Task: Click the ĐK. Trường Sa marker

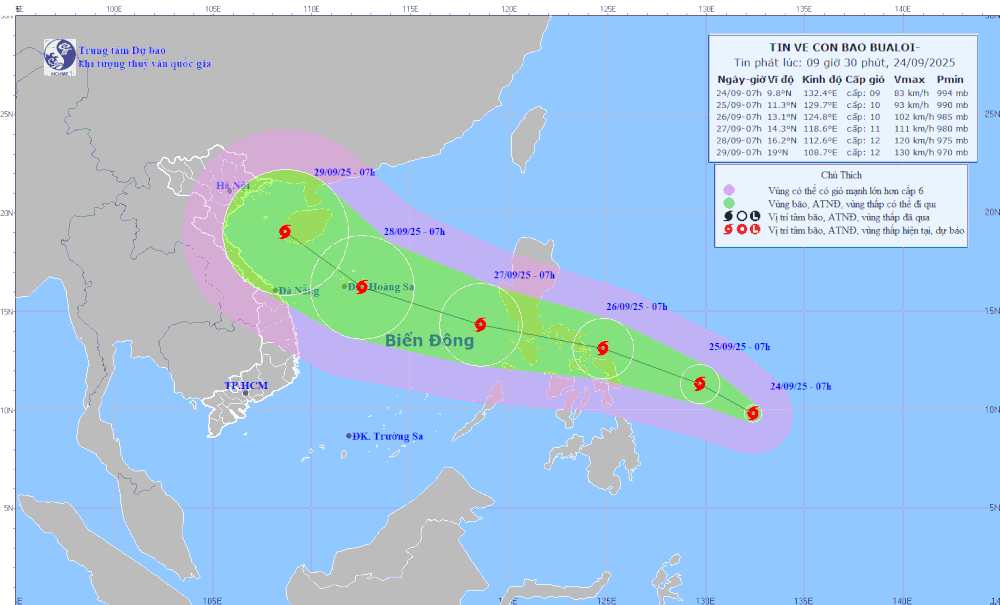Action: point(349,436)
